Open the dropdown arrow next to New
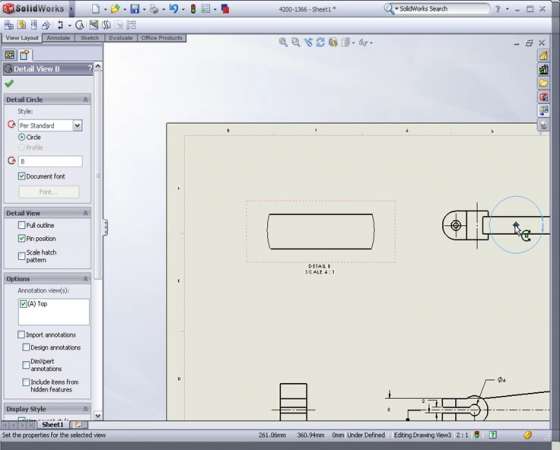This screenshot has height=450, width=560. coord(105,10)
